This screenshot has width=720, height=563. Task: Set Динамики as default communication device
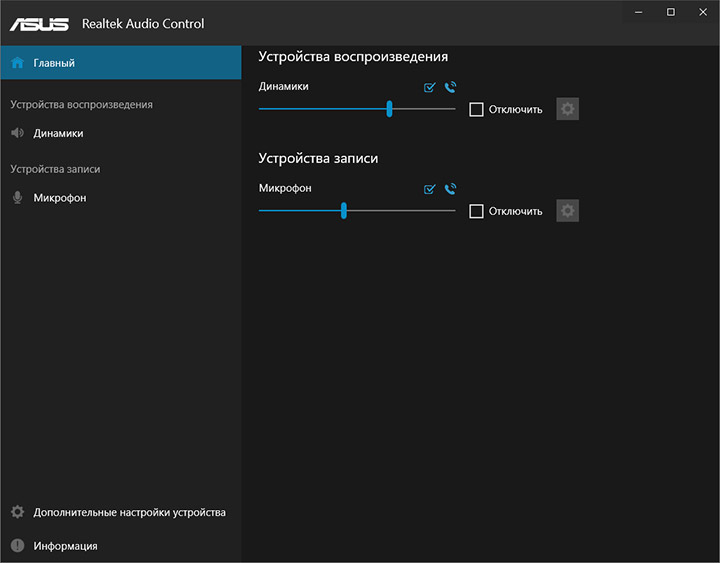click(x=450, y=87)
